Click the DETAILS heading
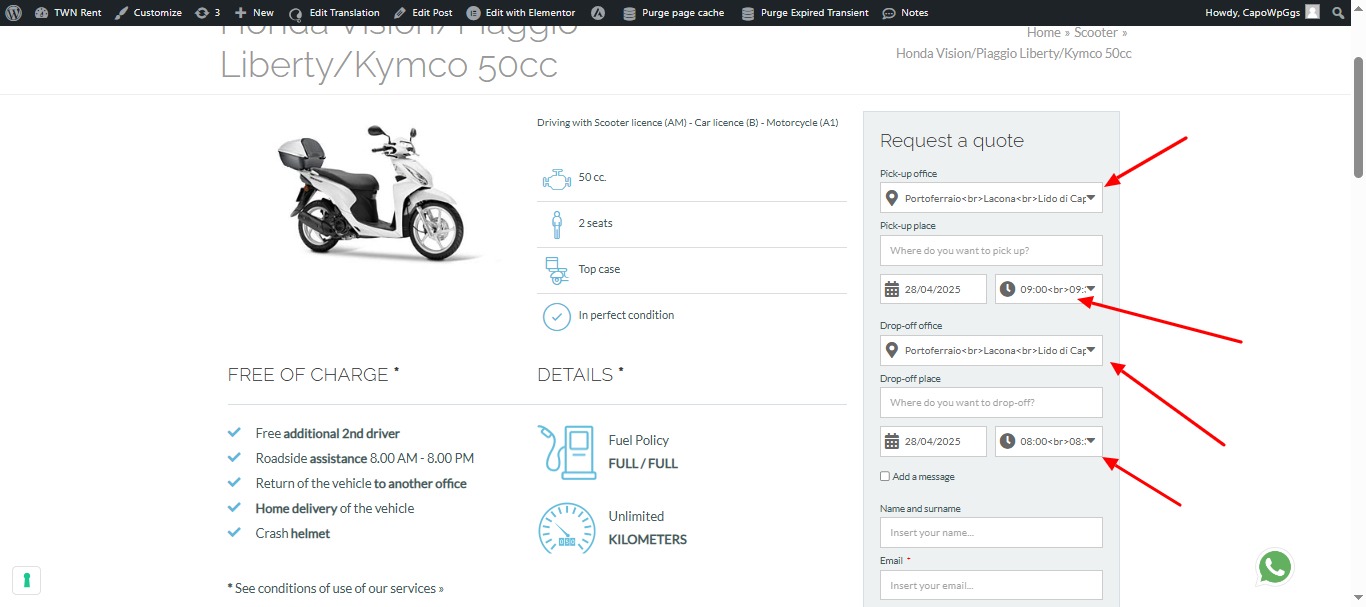The image size is (1366, 607). click(x=581, y=375)
